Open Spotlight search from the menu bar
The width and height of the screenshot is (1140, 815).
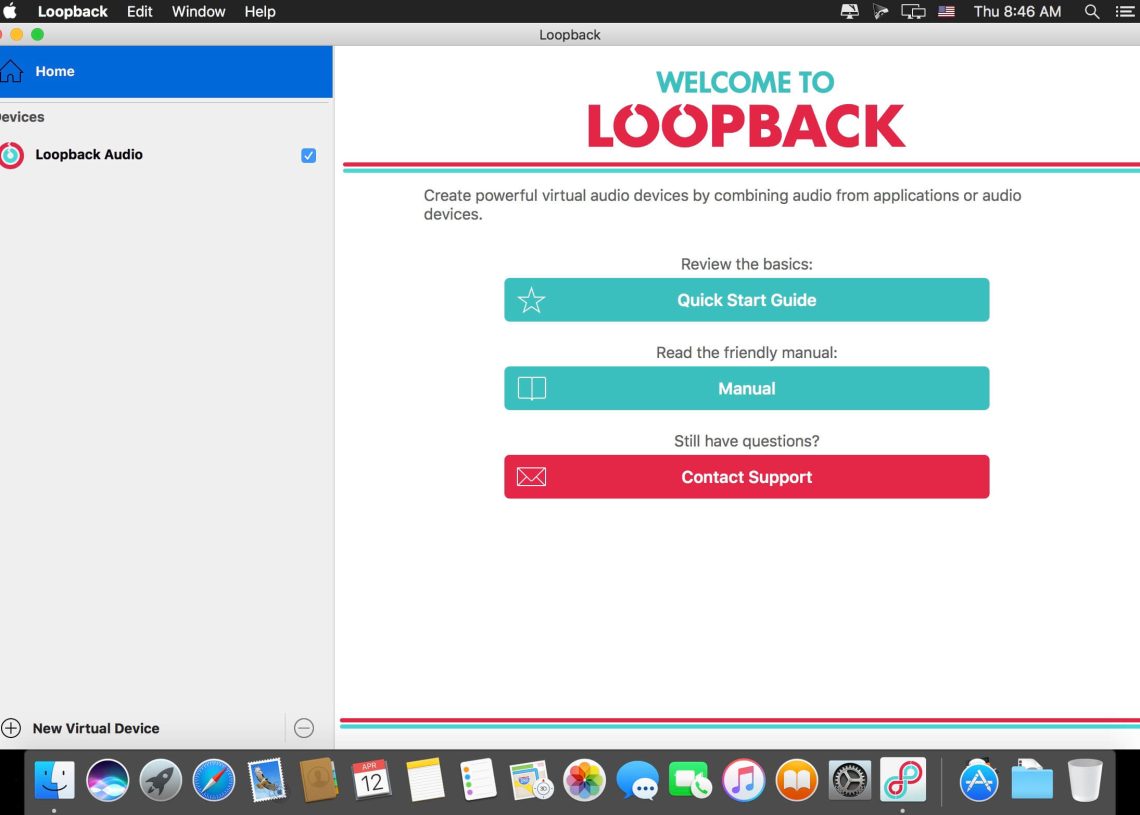click(1091, 11)
